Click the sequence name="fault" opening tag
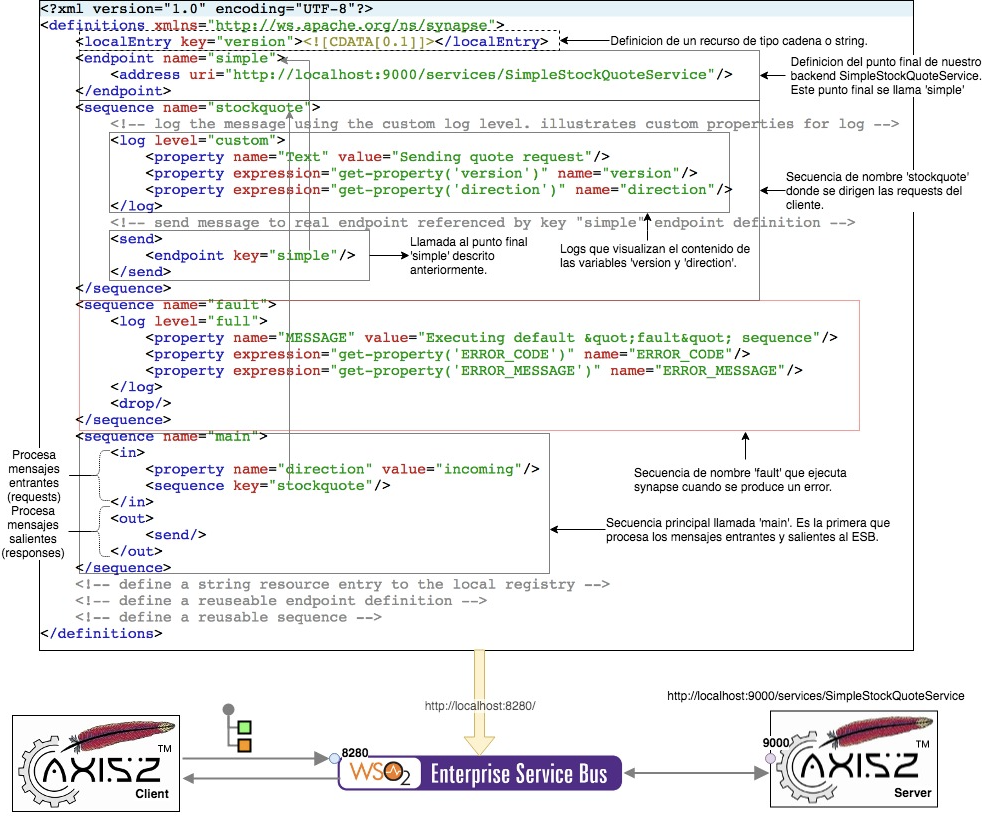The width and height of the screenshot is (989, 817). click(176, 304)
